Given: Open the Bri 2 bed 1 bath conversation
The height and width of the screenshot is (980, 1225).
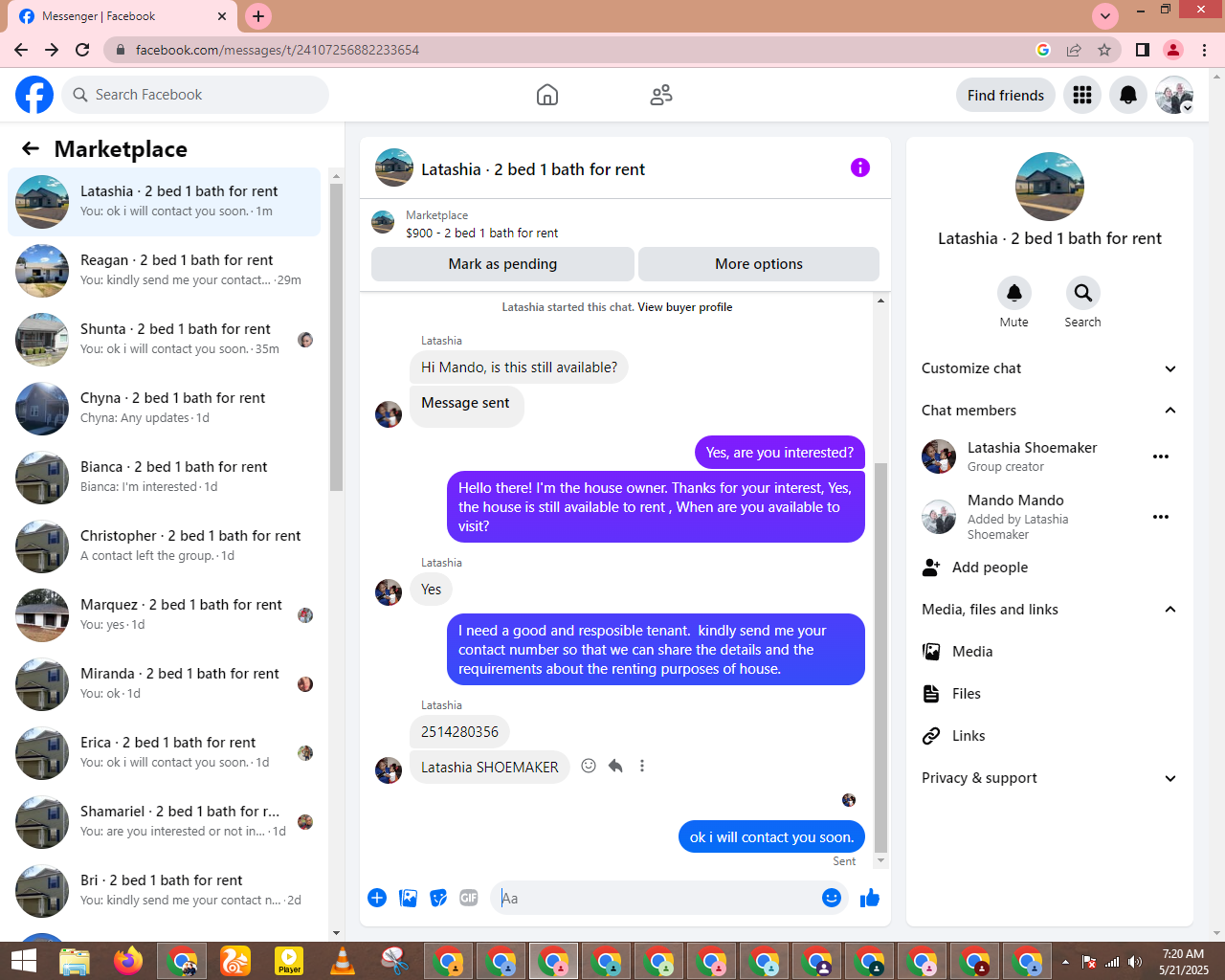Looking at the screenshot, I should (164, 891).
